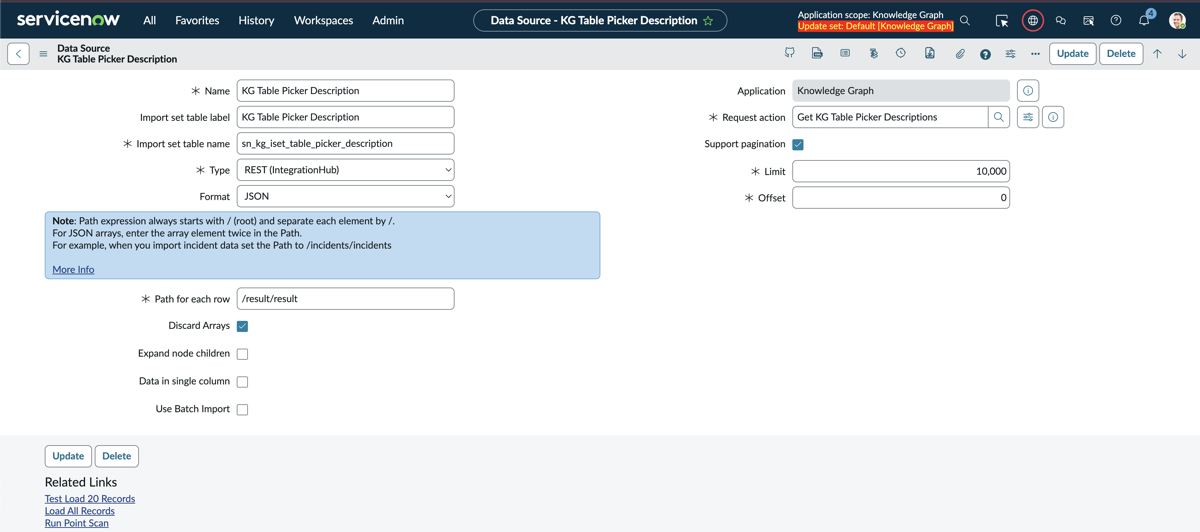View notifications bell icon

coord(1144,20)
